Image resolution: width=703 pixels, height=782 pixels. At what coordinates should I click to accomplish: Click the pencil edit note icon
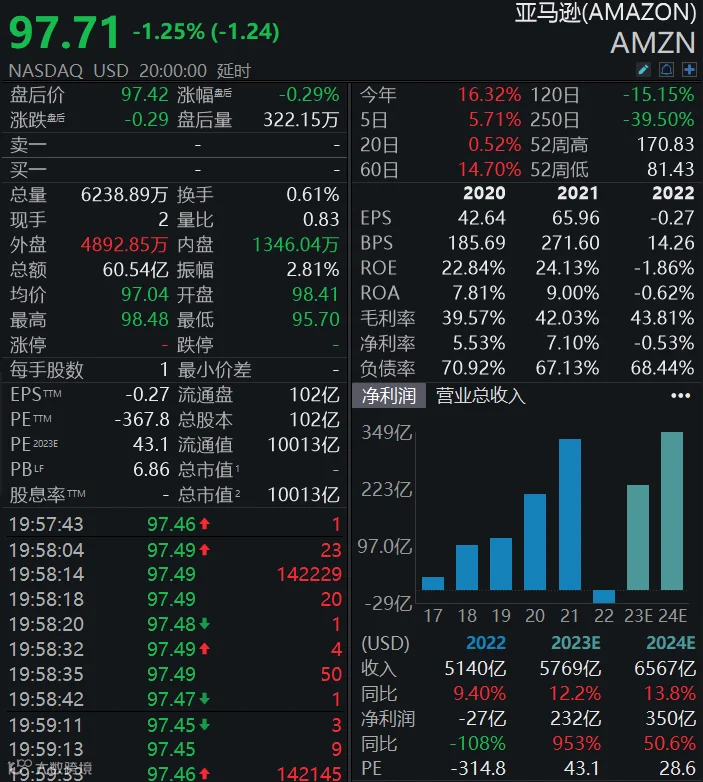(x=643, y=70)
